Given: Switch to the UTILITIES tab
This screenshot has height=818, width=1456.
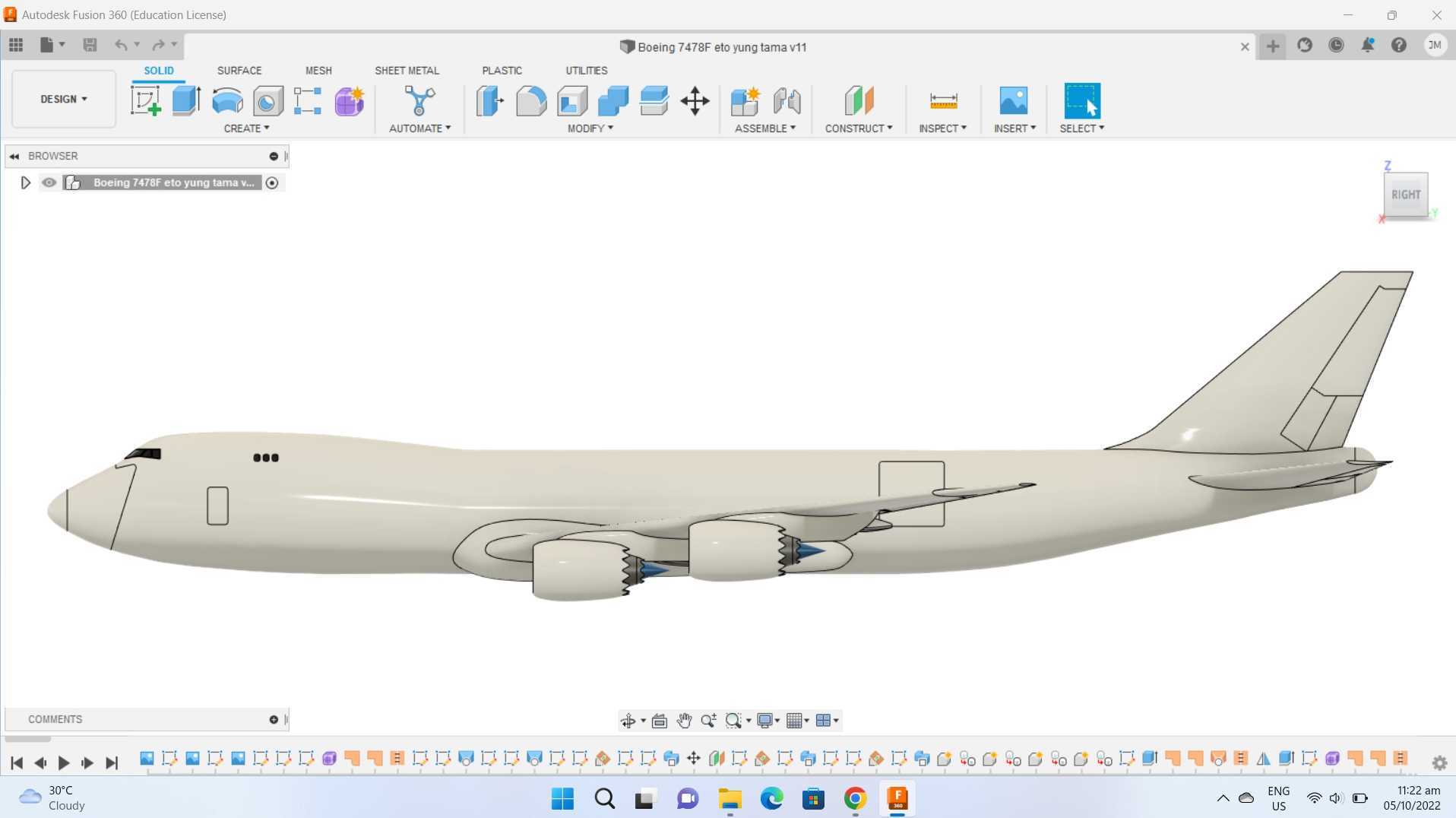Looking at the screenshot, I should [x=586, y=71].
